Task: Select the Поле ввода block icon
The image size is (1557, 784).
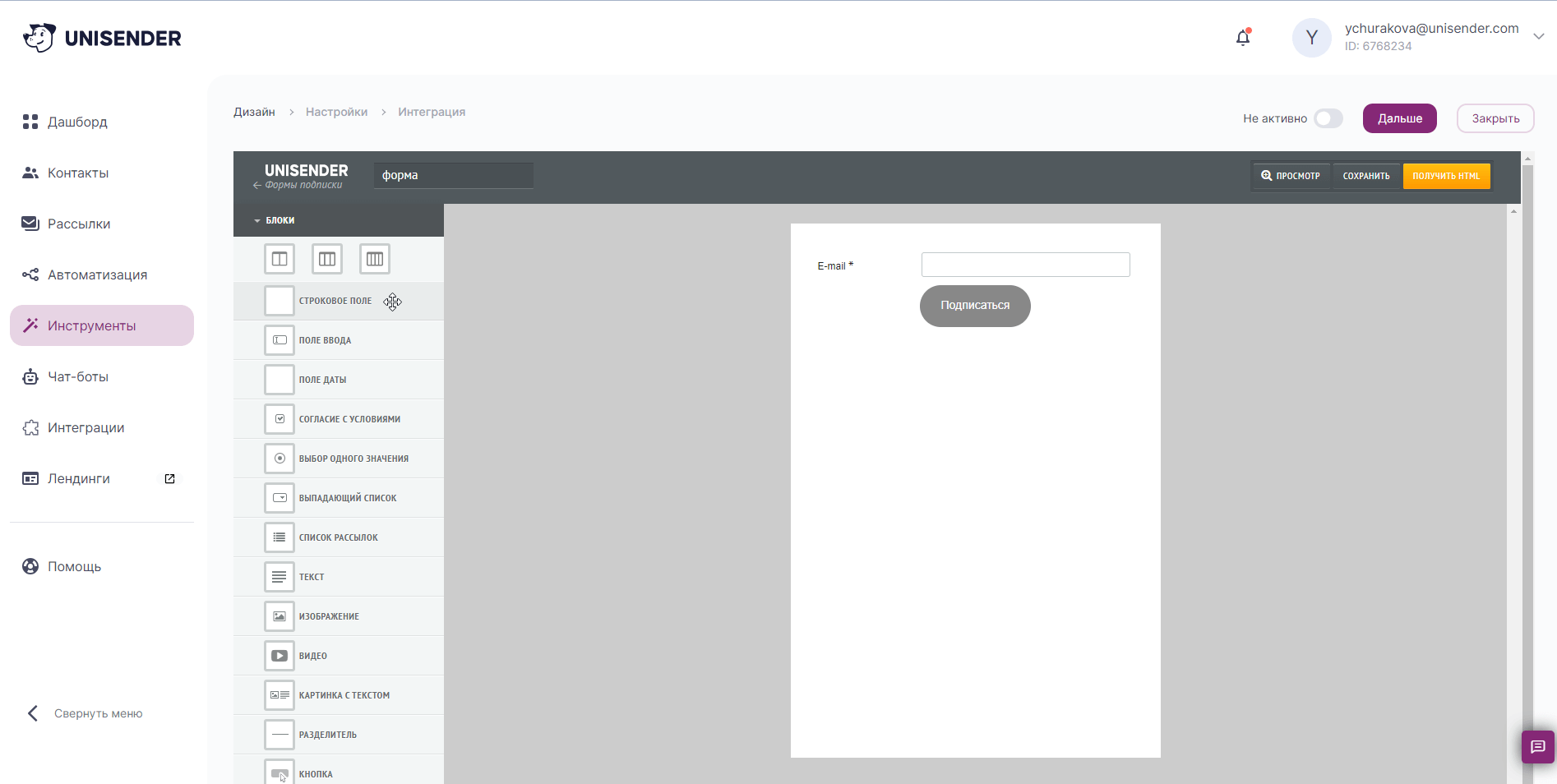Action: point(280,340)
